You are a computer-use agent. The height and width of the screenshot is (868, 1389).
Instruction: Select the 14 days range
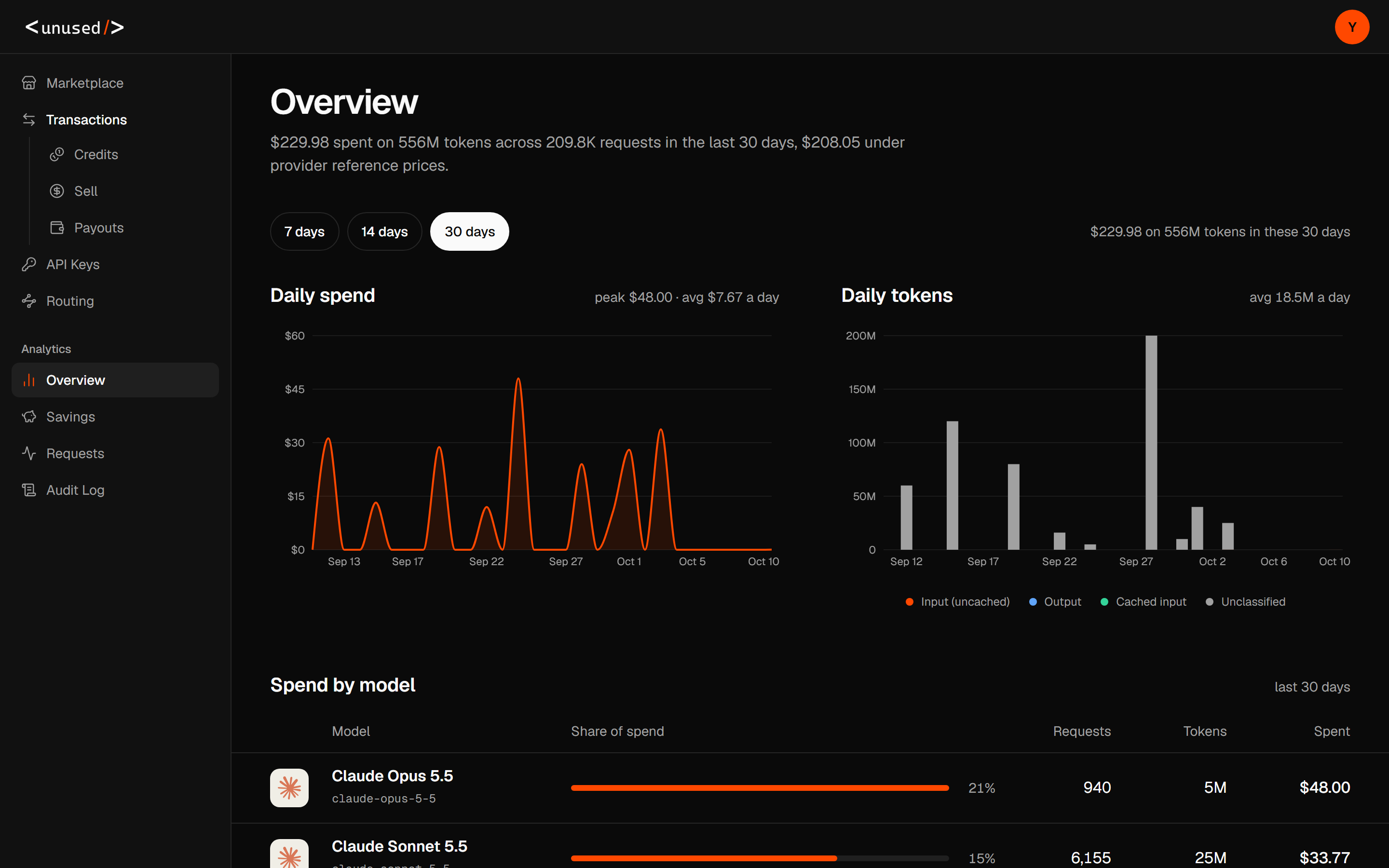[x=384, y=231]
